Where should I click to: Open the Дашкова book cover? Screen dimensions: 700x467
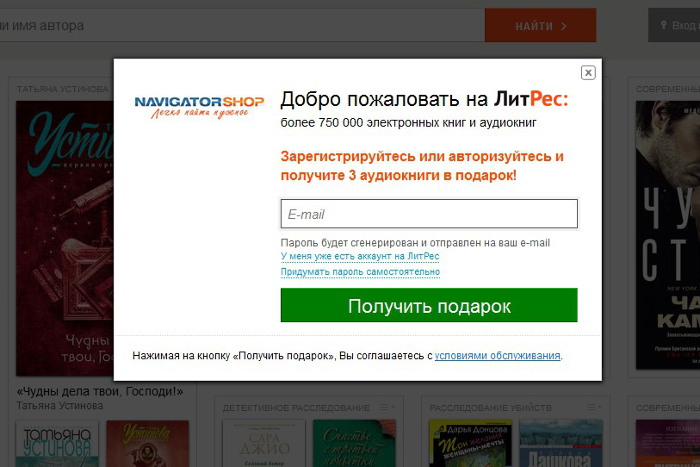[561, 443]
